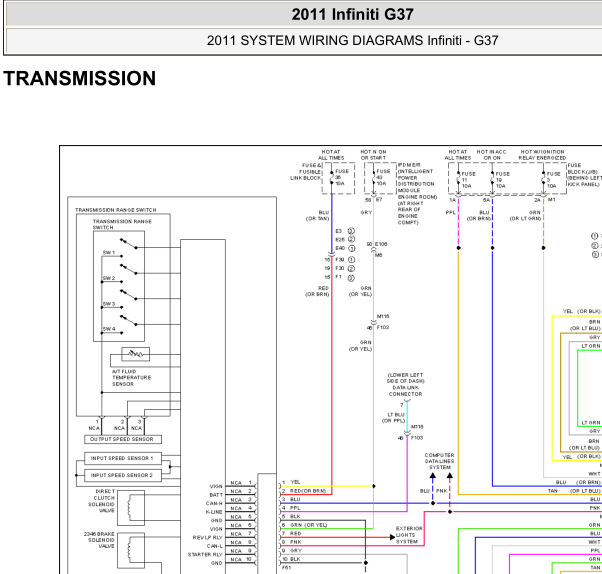This screenshot has height=574, width=602.
Task: Click the 'SW 2' switch label
Action: (109, 278)
